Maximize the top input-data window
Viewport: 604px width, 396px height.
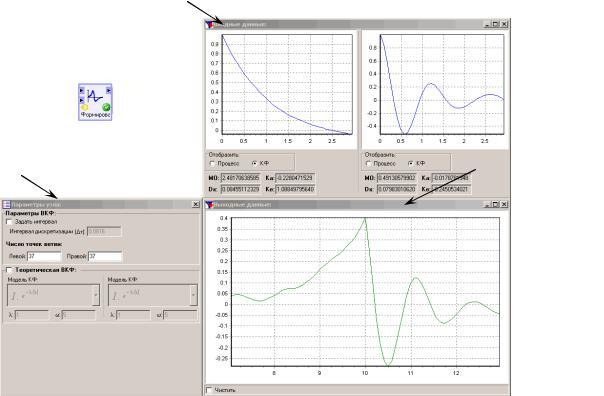495,24
